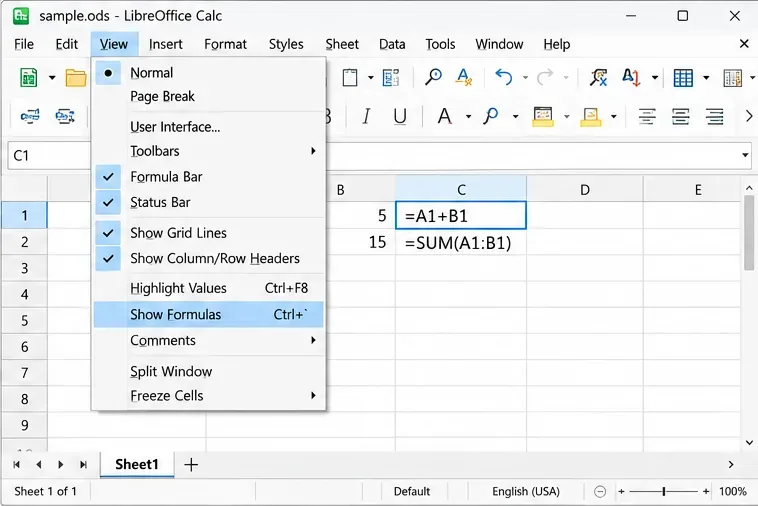Click the Default page style status field
This screenshot has width=758, height=506.
(x=412, y=492)
